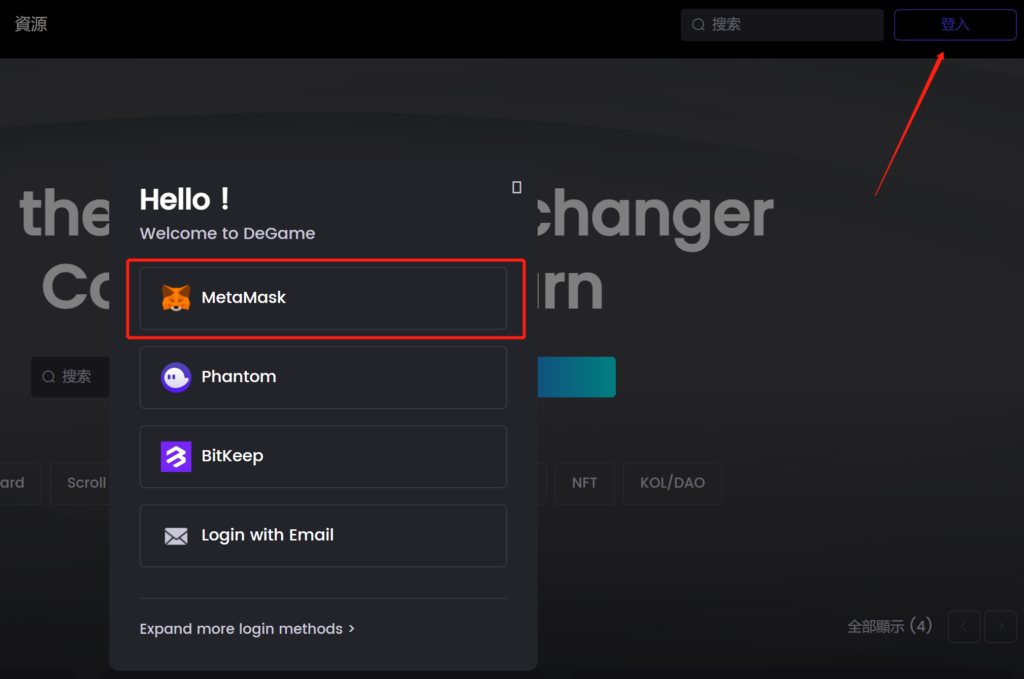The width and height of the screenshot is (1024, 679).
Task: Choose BitKeep wallet login
Action: click(323, 456)
